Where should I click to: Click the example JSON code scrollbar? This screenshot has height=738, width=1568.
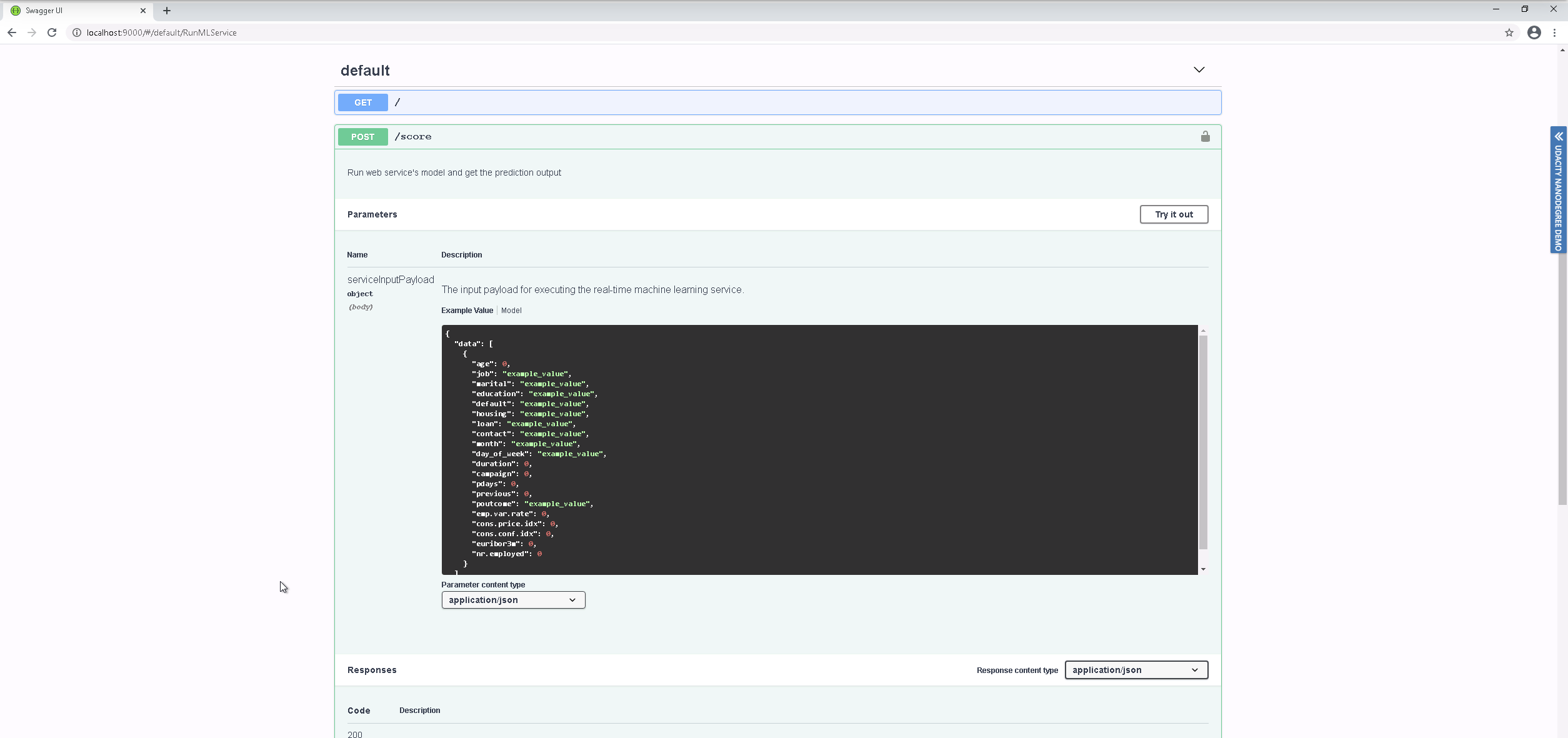coord(1202,441)
